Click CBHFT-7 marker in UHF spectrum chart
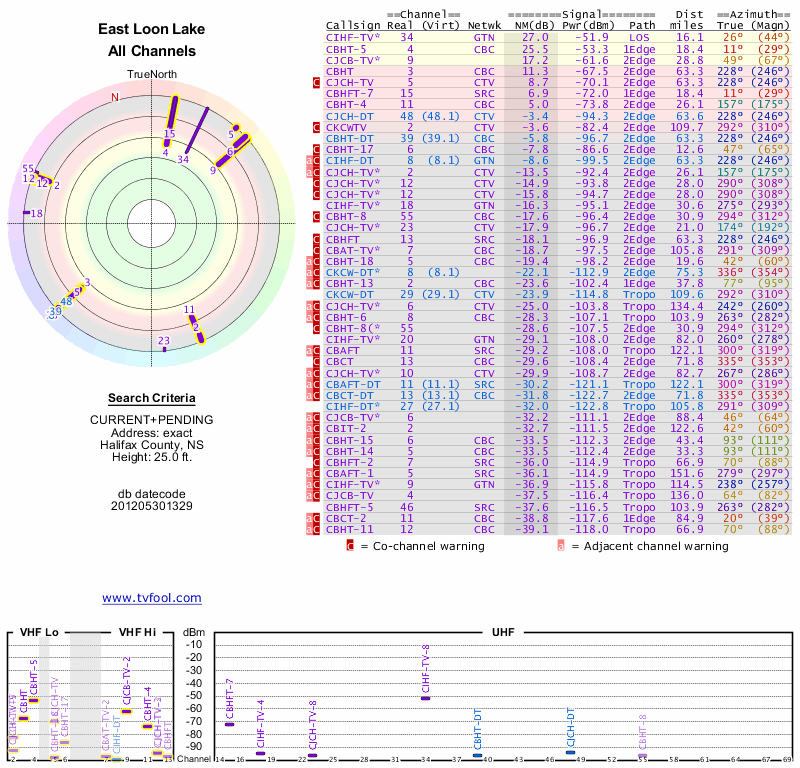Viewport: 800px width, 768px height. point(230,723)
